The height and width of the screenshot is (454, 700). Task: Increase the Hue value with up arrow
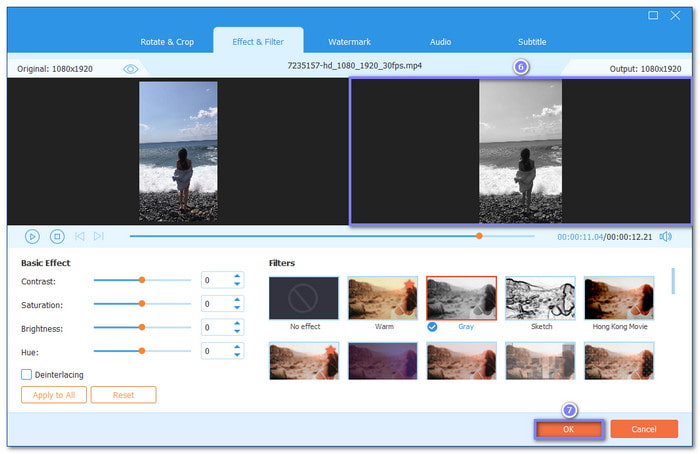pos(237,347)
